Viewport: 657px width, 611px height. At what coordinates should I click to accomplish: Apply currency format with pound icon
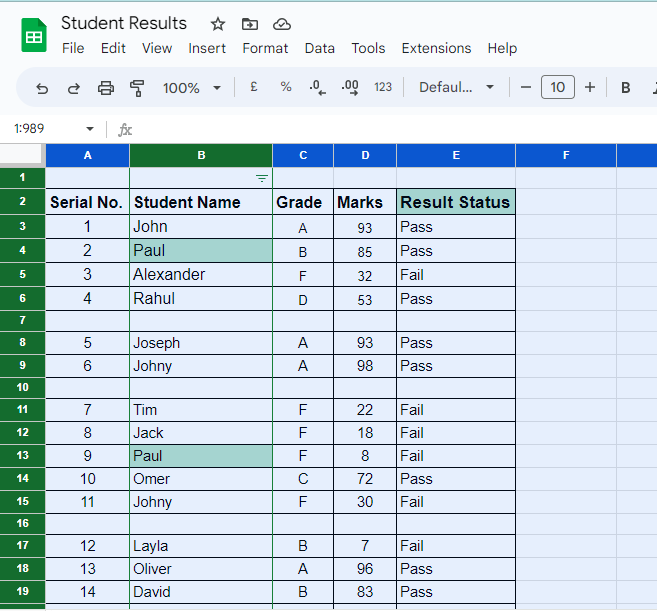pyautogui.click(x=254, y=88)
